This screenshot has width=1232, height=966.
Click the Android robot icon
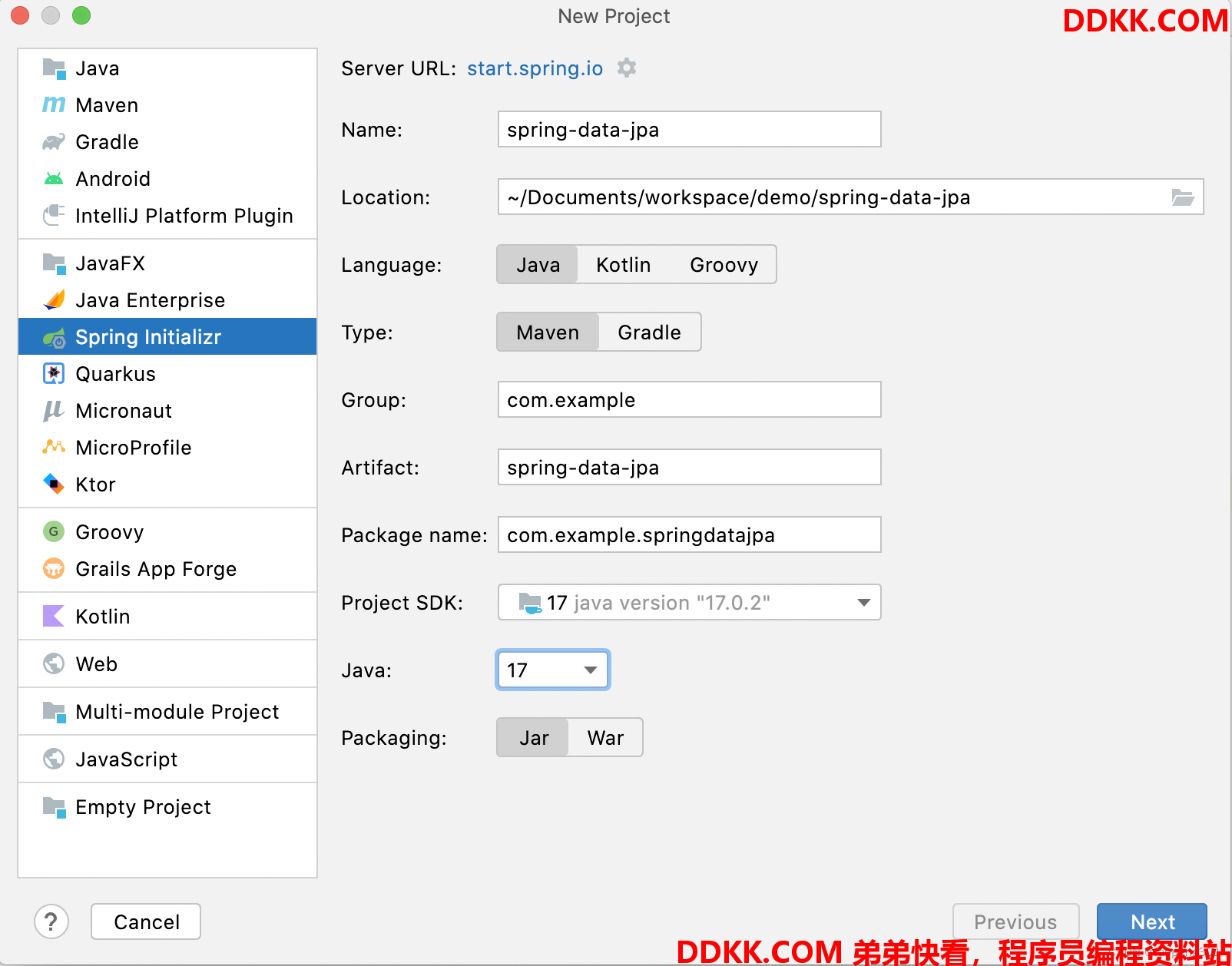[x=54, y=179]
